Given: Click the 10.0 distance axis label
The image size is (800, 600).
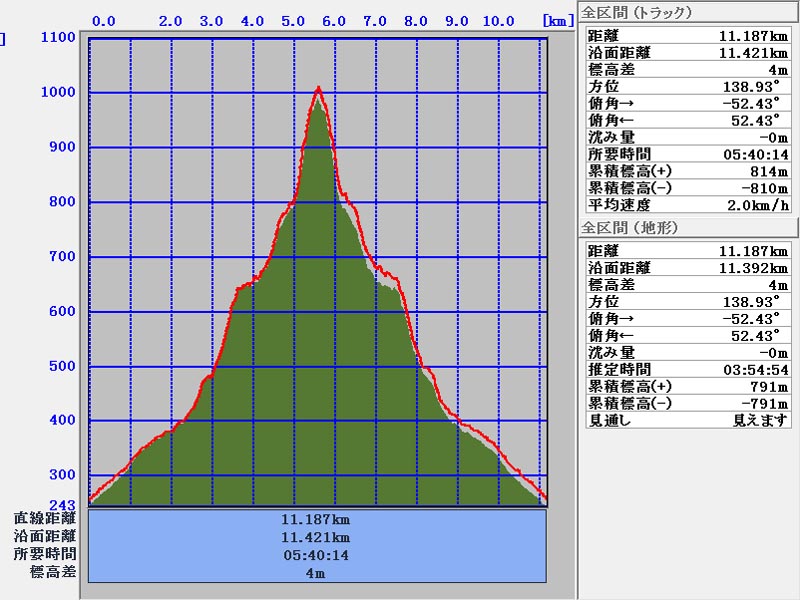Looking at the screenshot, I should 498,20.
